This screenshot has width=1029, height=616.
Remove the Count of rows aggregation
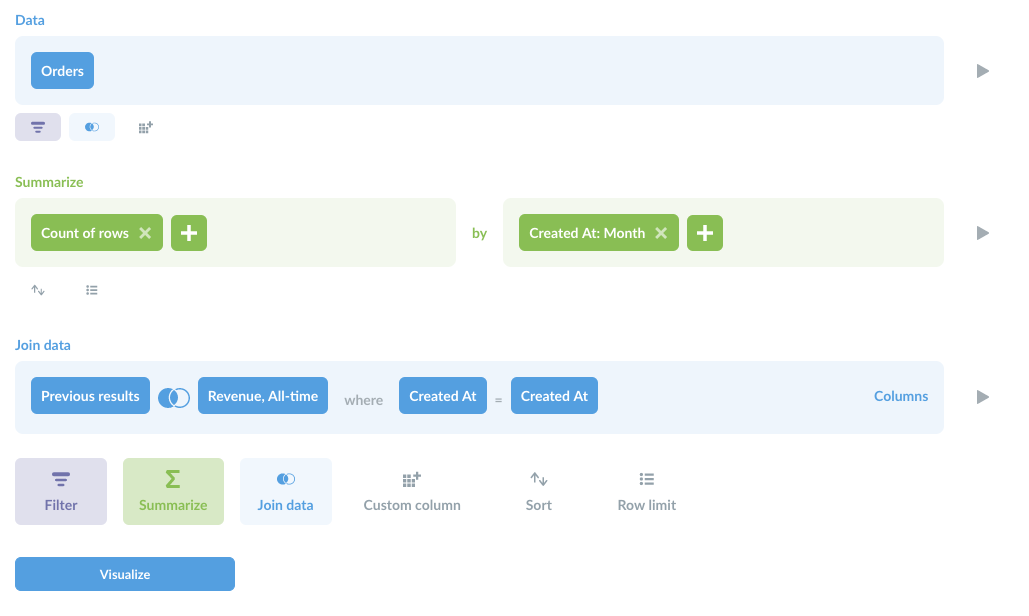click(x=146, y=232)
